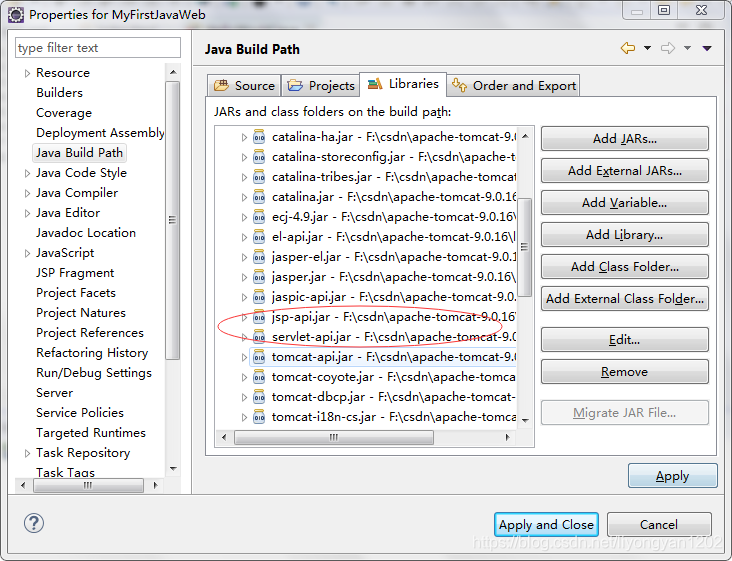Click the jar icon of jasper.jar
This screenshot has height=561, width=732.
(x=259, y=277)
